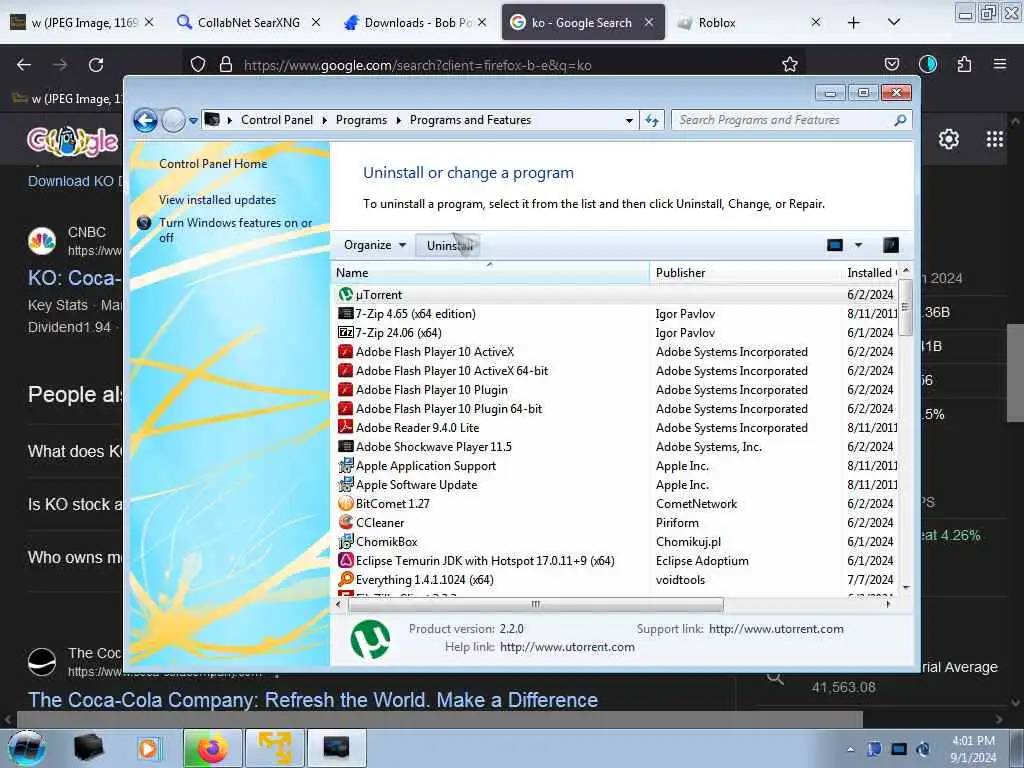Select Apple Software Update icon
The height and width of the screenshot is (768, 1024).
click(x=345, y=485)
